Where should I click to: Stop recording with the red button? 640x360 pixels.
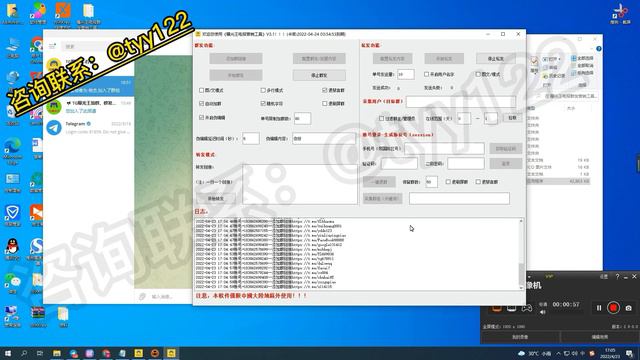(613, 308)
